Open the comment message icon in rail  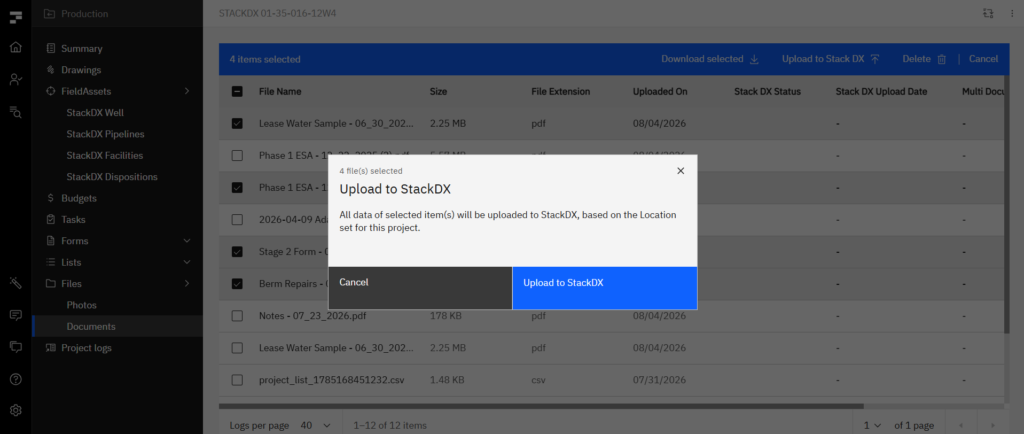16,315
